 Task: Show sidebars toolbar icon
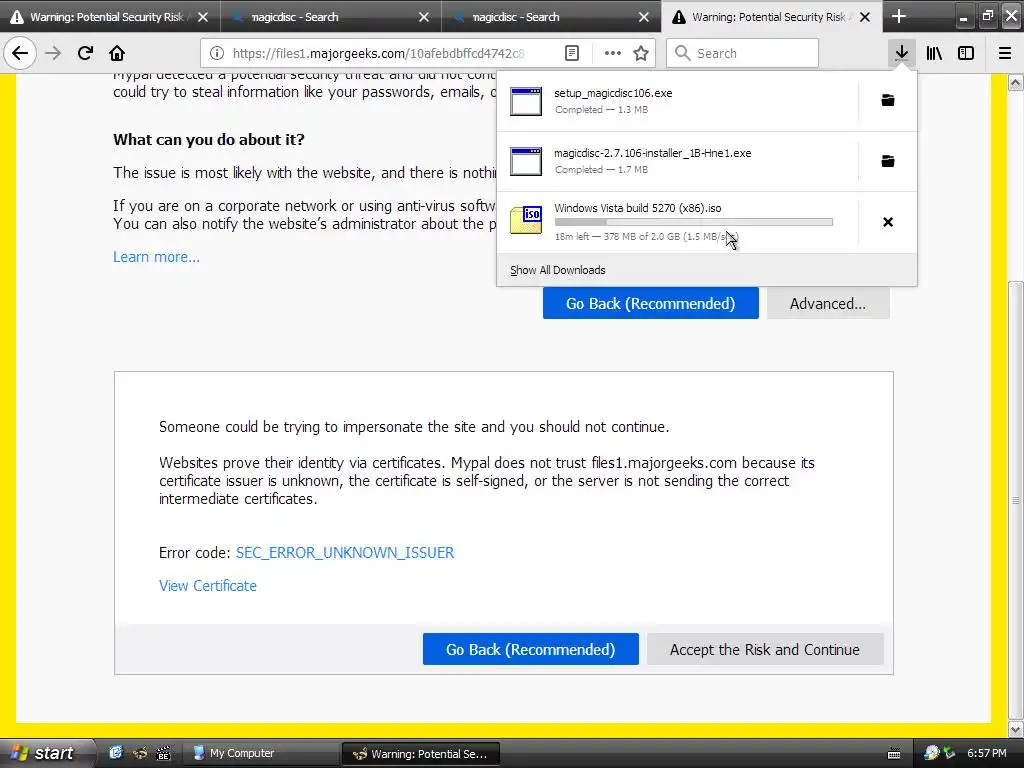[x=966, y=53]
